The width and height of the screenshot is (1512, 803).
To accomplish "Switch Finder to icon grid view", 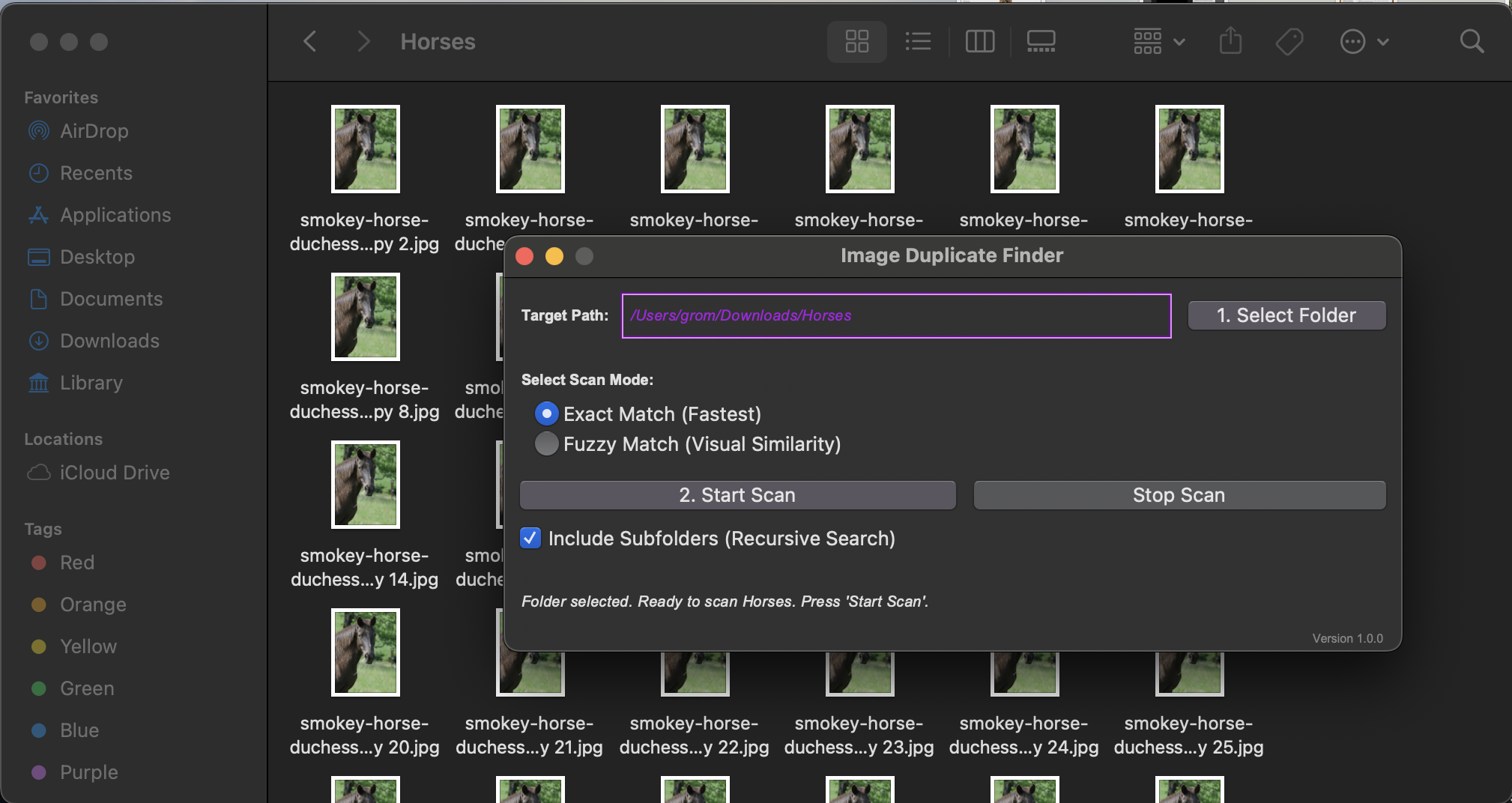I will pyautogui.click(x=856, y=41).
